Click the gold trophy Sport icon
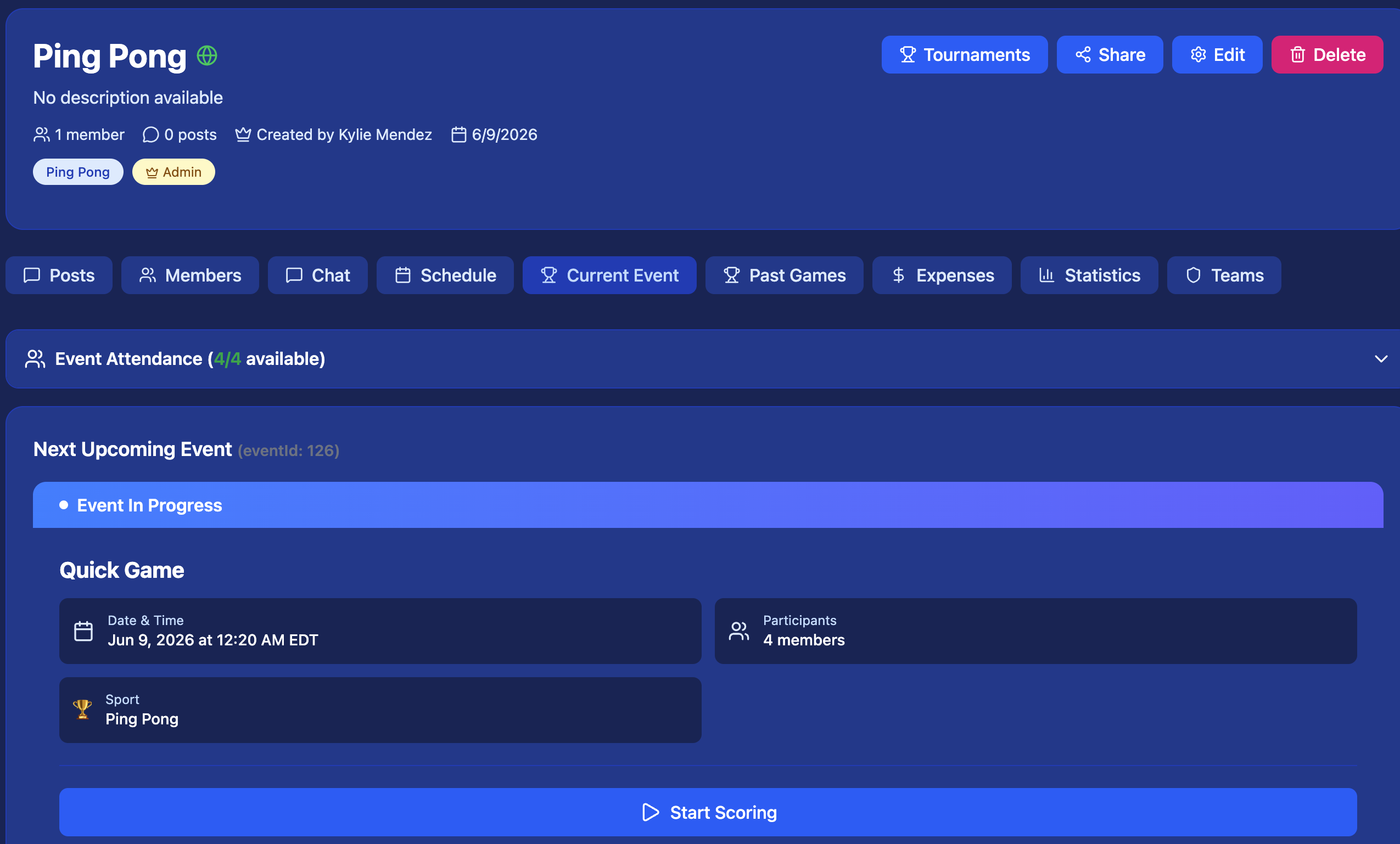This screenshot has height=844, width=1400. click(x=82, y=710)
